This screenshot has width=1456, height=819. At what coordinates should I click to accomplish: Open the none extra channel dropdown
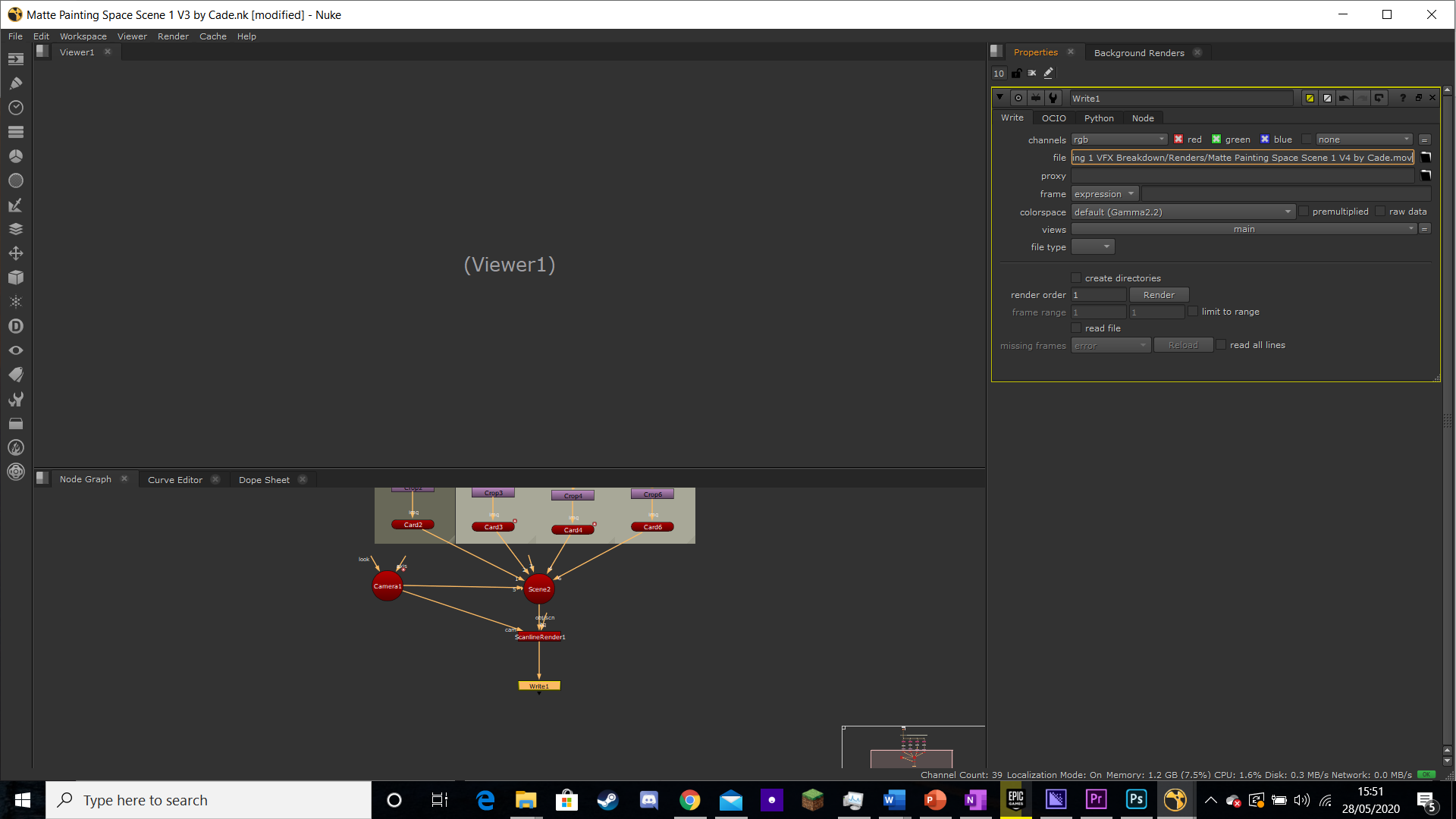pos(1364,140)
